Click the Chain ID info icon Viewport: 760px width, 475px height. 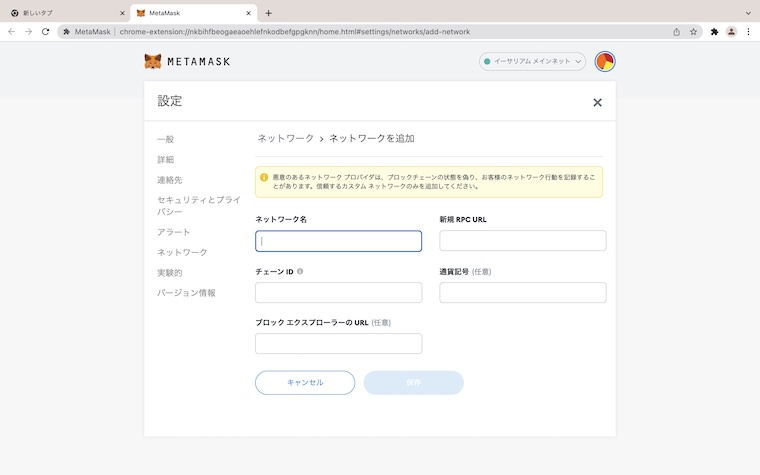click(300, 271)
